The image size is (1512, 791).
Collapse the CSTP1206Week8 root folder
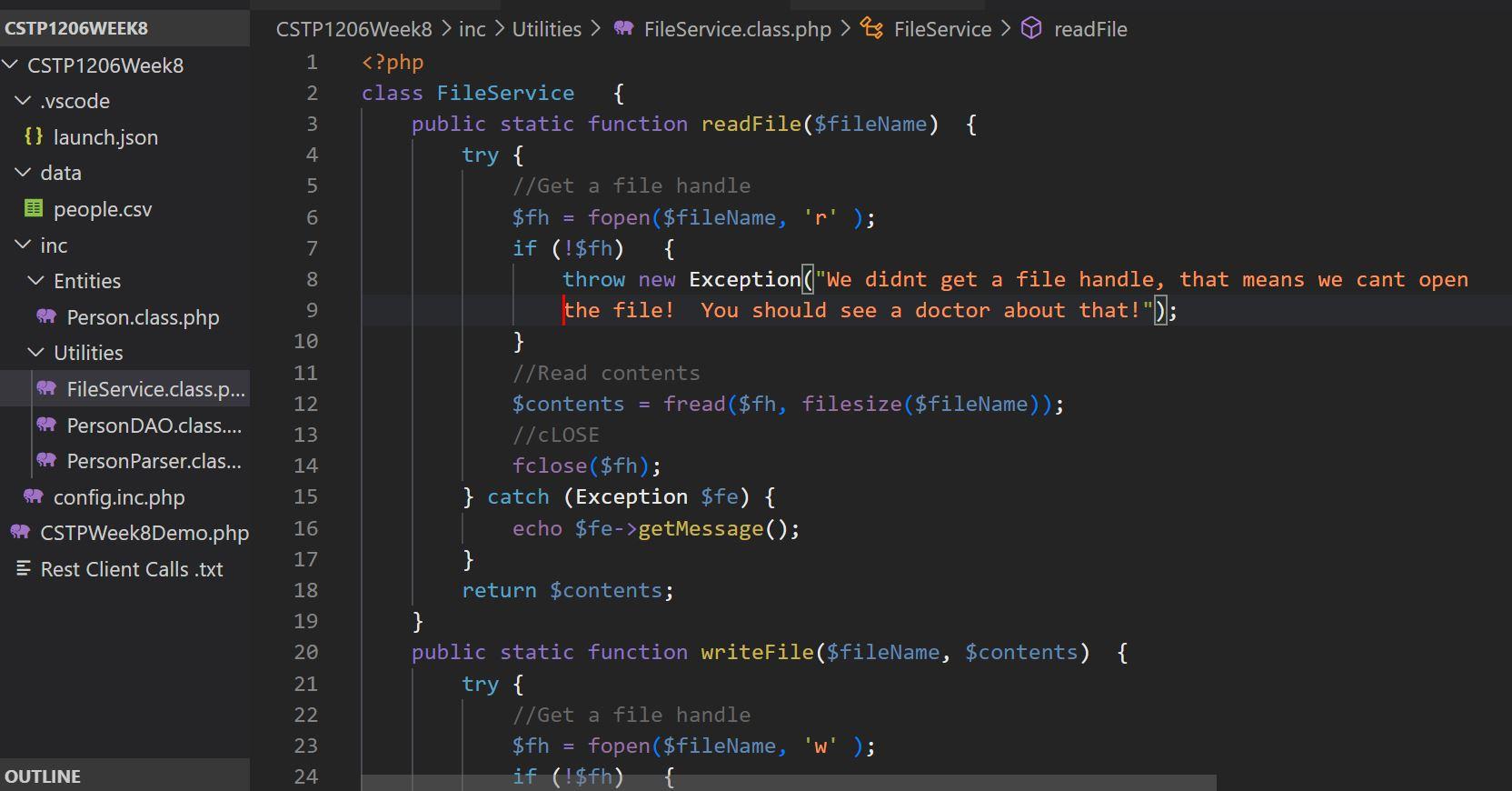(x=11, y=65)
